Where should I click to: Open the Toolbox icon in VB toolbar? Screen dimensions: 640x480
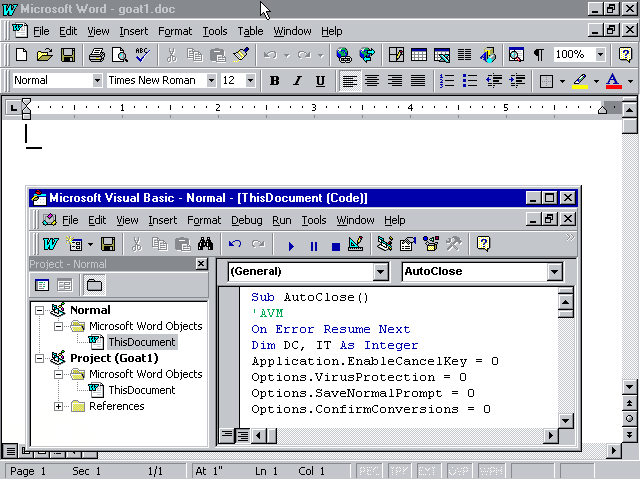pos(453,244)
